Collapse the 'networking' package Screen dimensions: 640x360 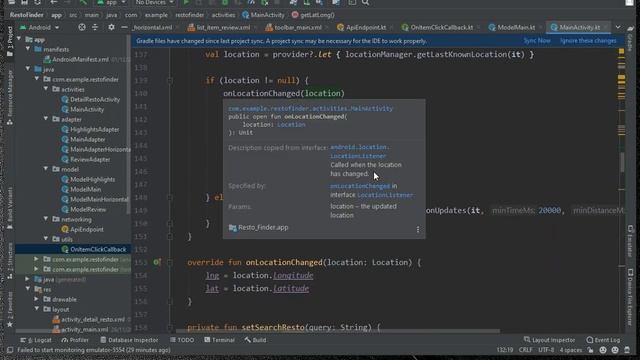coord(46,219)
